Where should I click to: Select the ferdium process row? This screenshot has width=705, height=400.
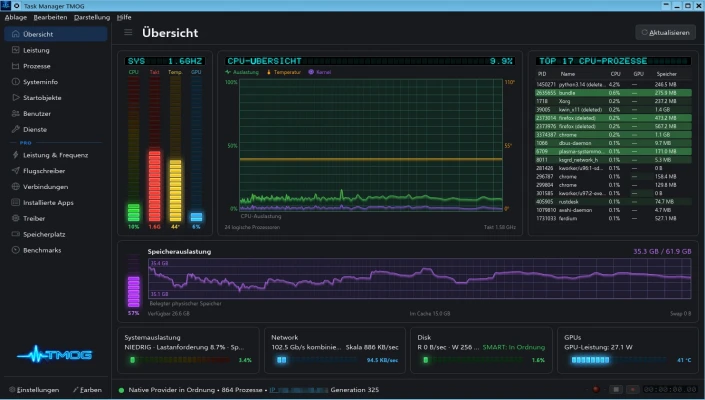tap(613, 218)
